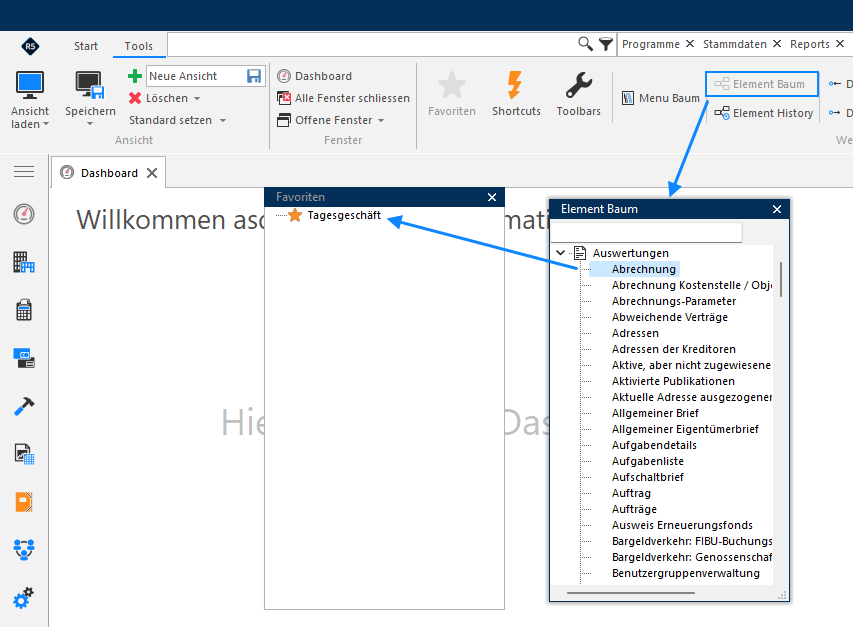Image resolution: width=853 pixels, height=627 pixels.
Task: Click the Stammdaten filter tag
Action: pos(734,44)
